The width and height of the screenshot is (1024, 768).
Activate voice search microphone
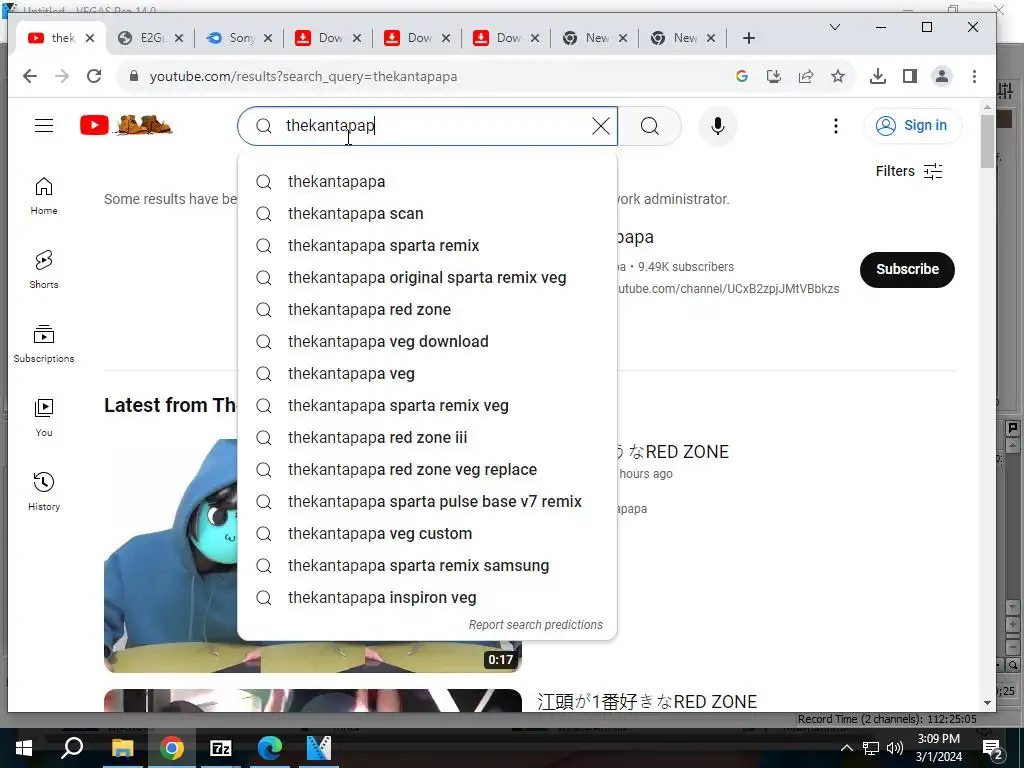718,125
